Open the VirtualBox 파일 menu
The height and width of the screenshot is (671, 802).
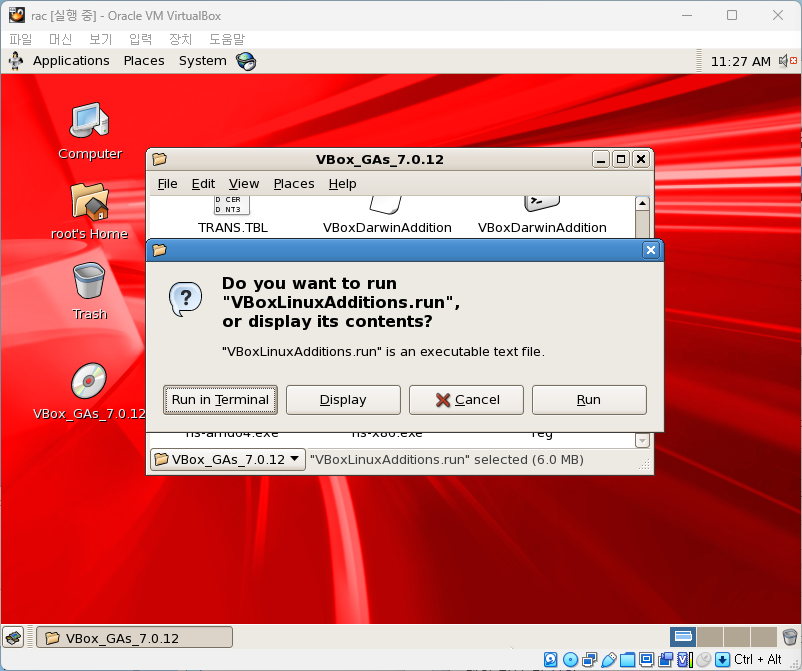20,39
